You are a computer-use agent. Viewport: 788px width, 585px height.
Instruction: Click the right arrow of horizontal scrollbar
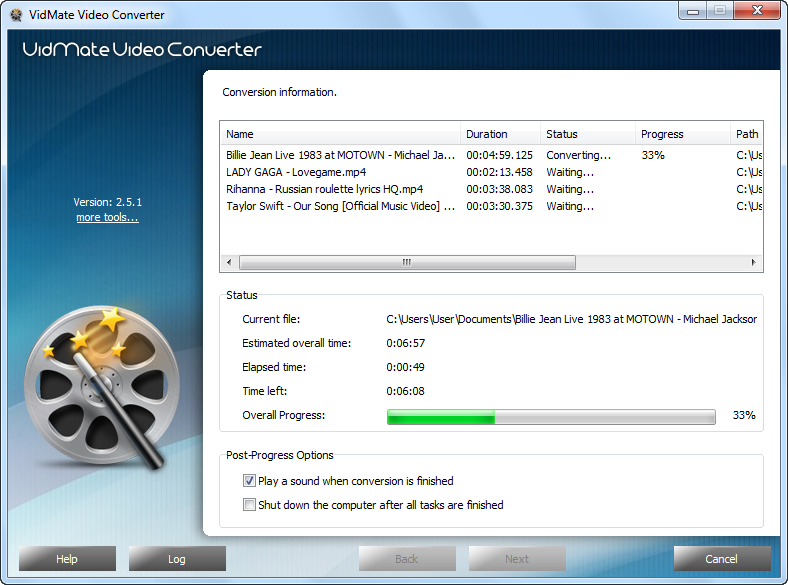tap(753, 262)
